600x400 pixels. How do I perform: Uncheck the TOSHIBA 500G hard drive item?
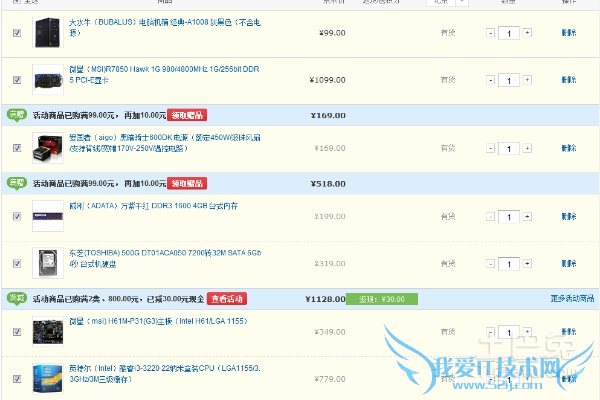17,264
